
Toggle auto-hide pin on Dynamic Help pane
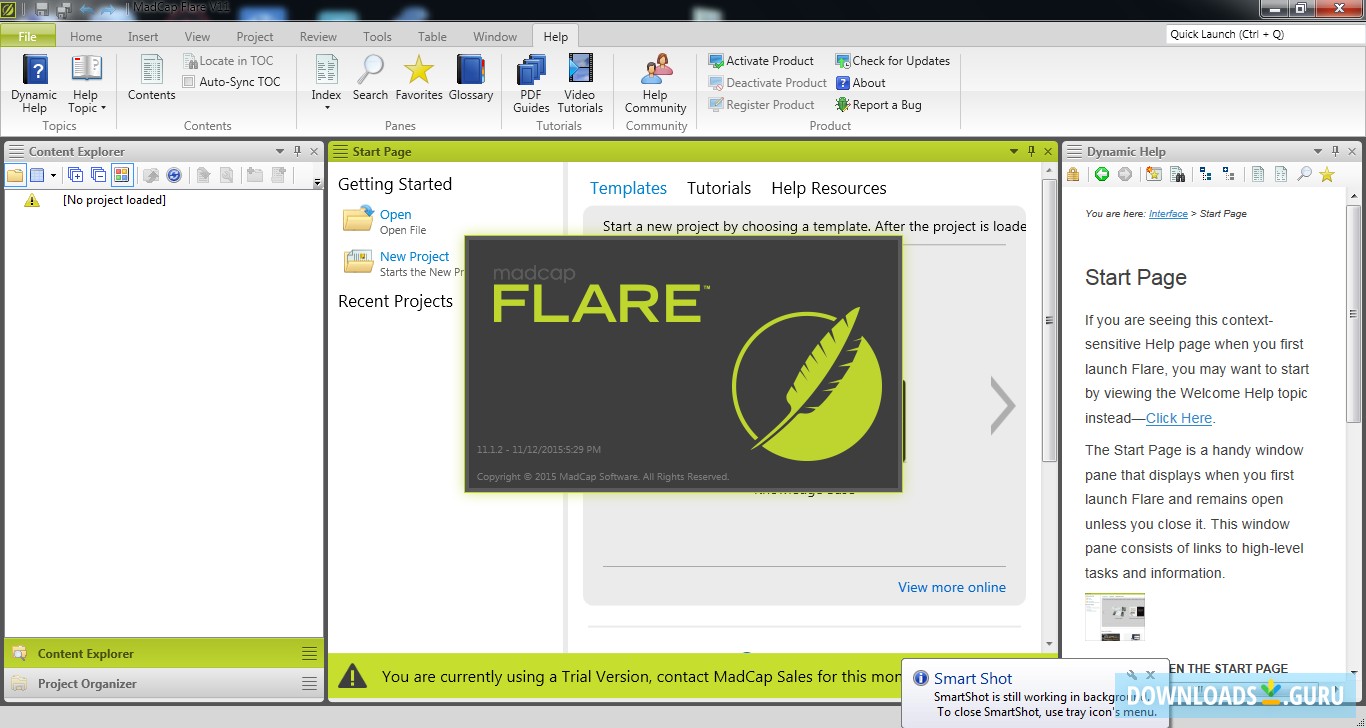(x=1335, y=151)
